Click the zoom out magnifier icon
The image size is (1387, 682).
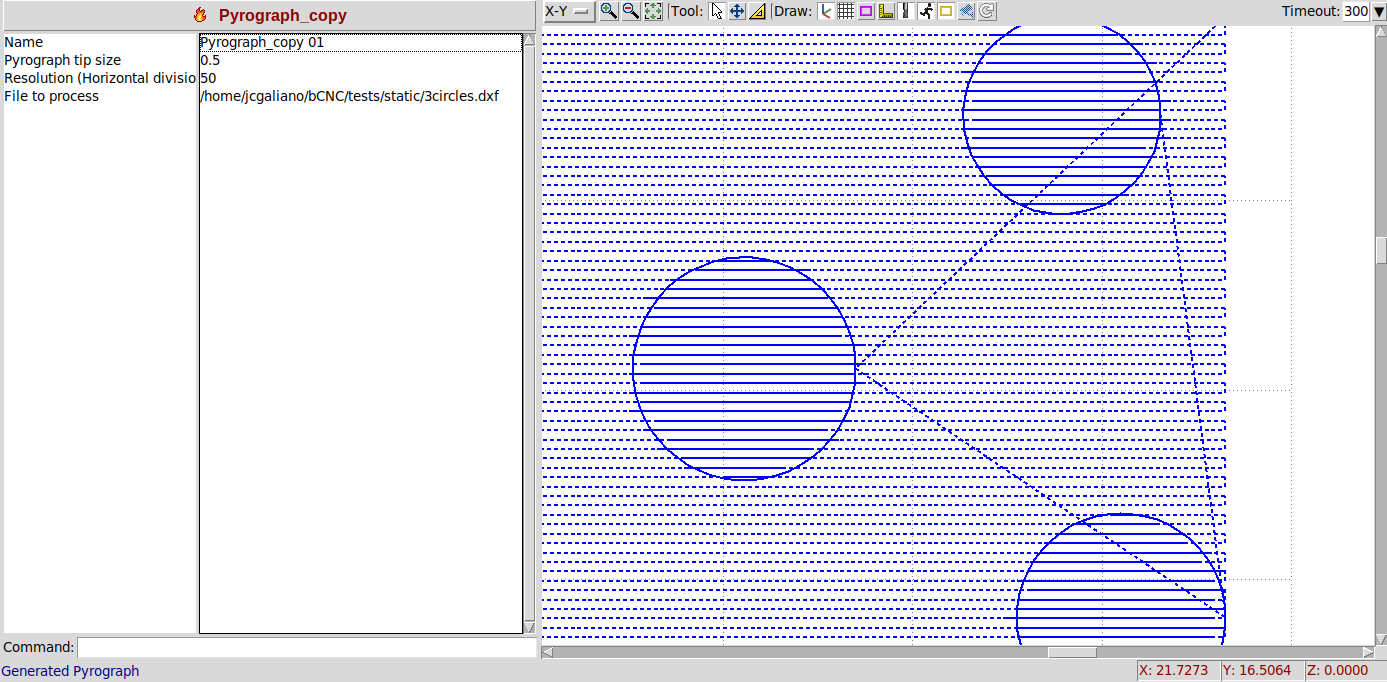click(630, 11)
